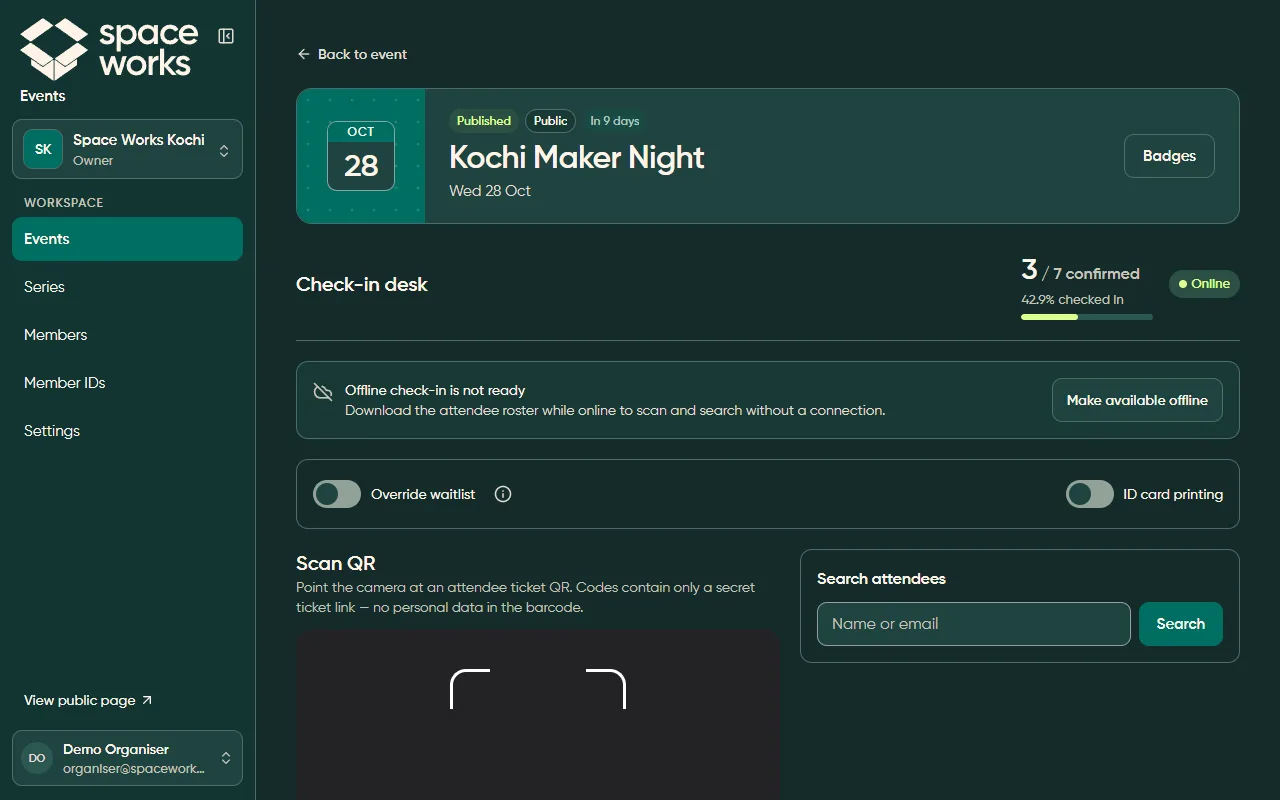
Task: Click the '3 / 7 confirmed' count
Action: 1080,270
